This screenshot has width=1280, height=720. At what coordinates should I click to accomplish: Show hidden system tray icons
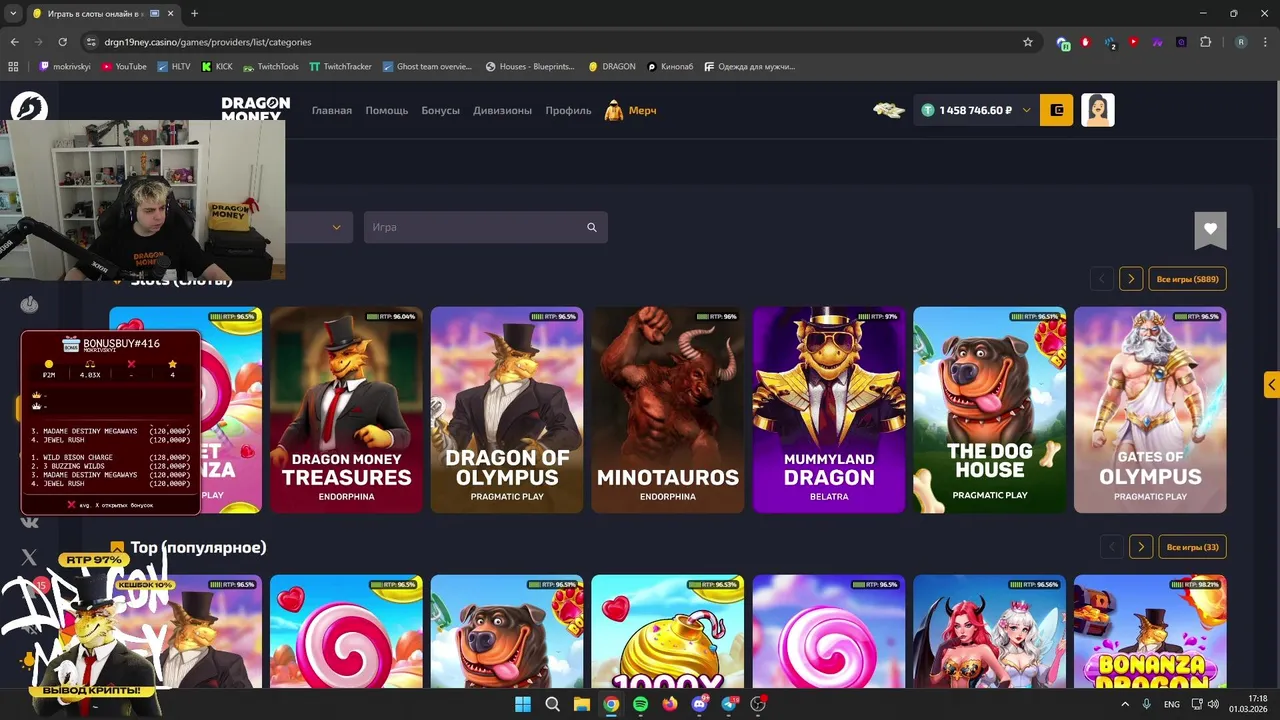pyautogui.click(x=1126, y=704)
